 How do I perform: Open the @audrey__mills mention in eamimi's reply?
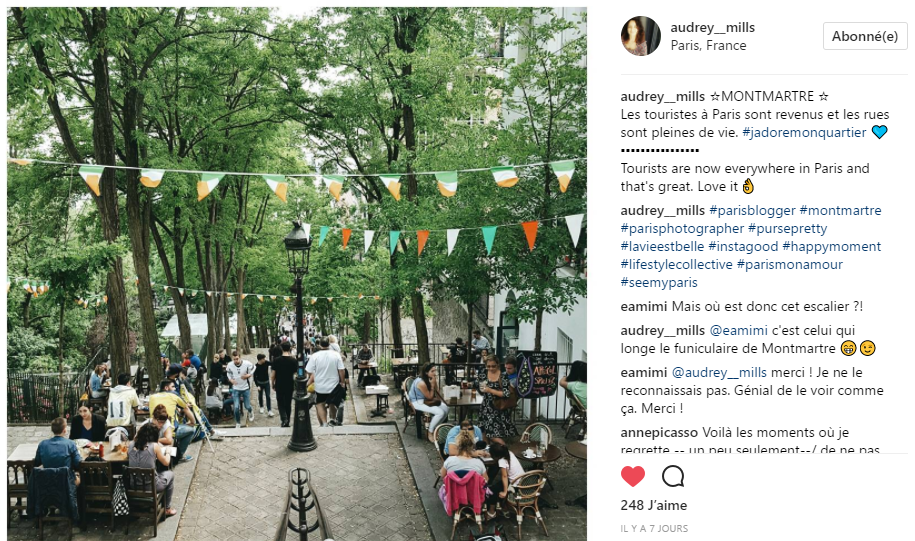719,373
